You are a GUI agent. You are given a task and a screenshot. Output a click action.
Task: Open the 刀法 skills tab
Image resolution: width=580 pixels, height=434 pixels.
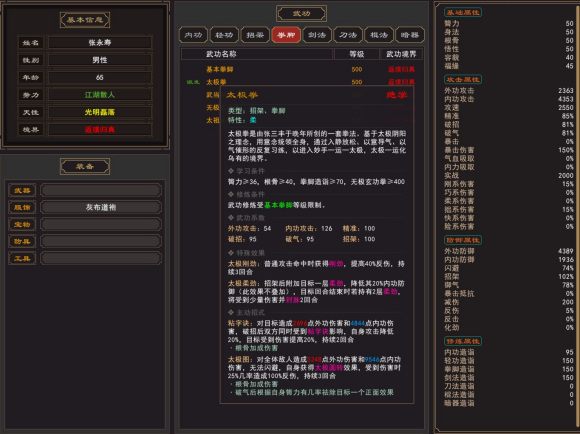click(348, 35)
